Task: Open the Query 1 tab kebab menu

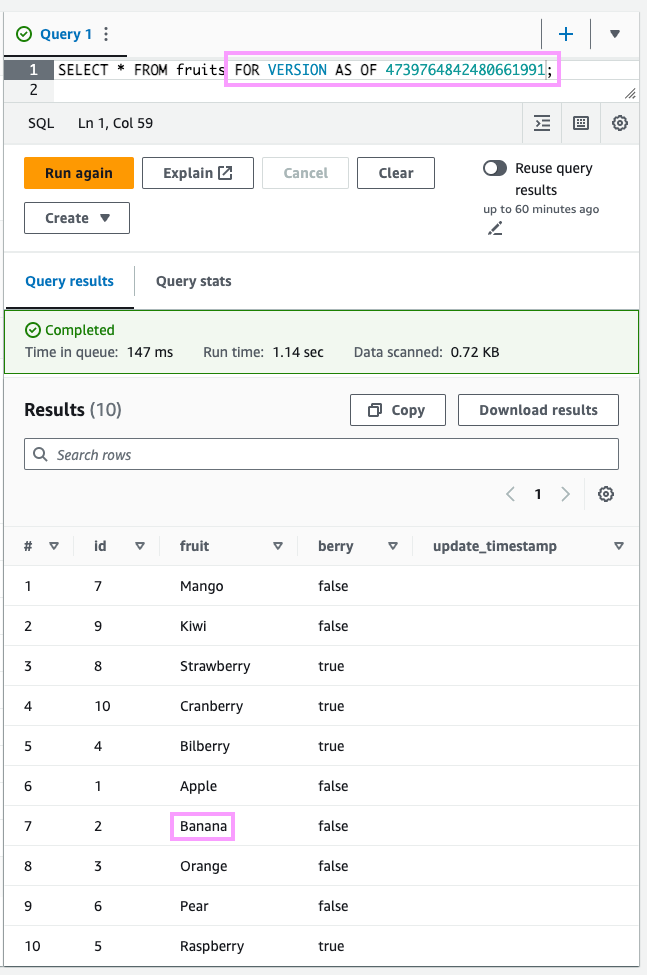Action: point(107,34)
